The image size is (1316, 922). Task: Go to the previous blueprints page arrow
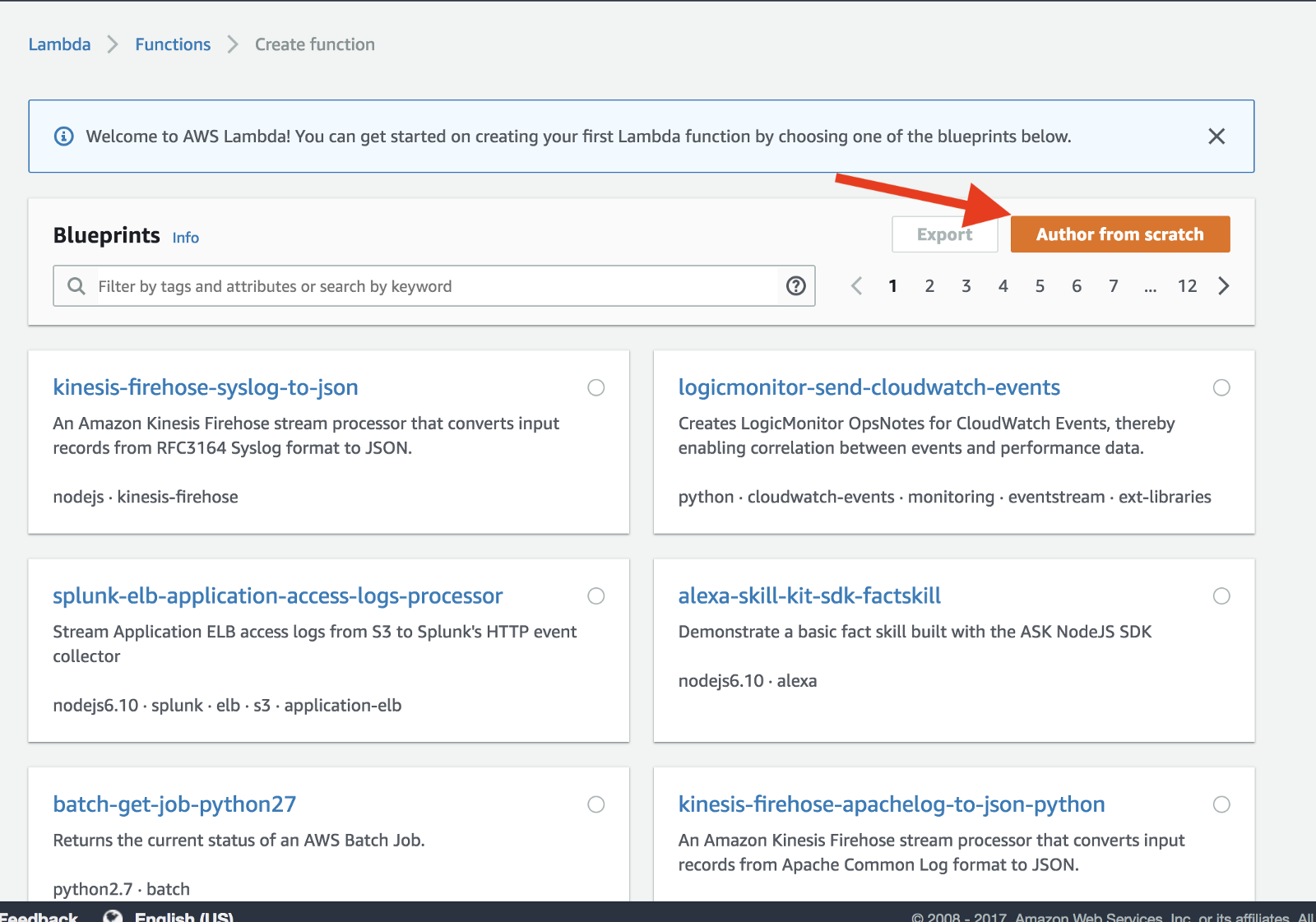tap(856, 286)
